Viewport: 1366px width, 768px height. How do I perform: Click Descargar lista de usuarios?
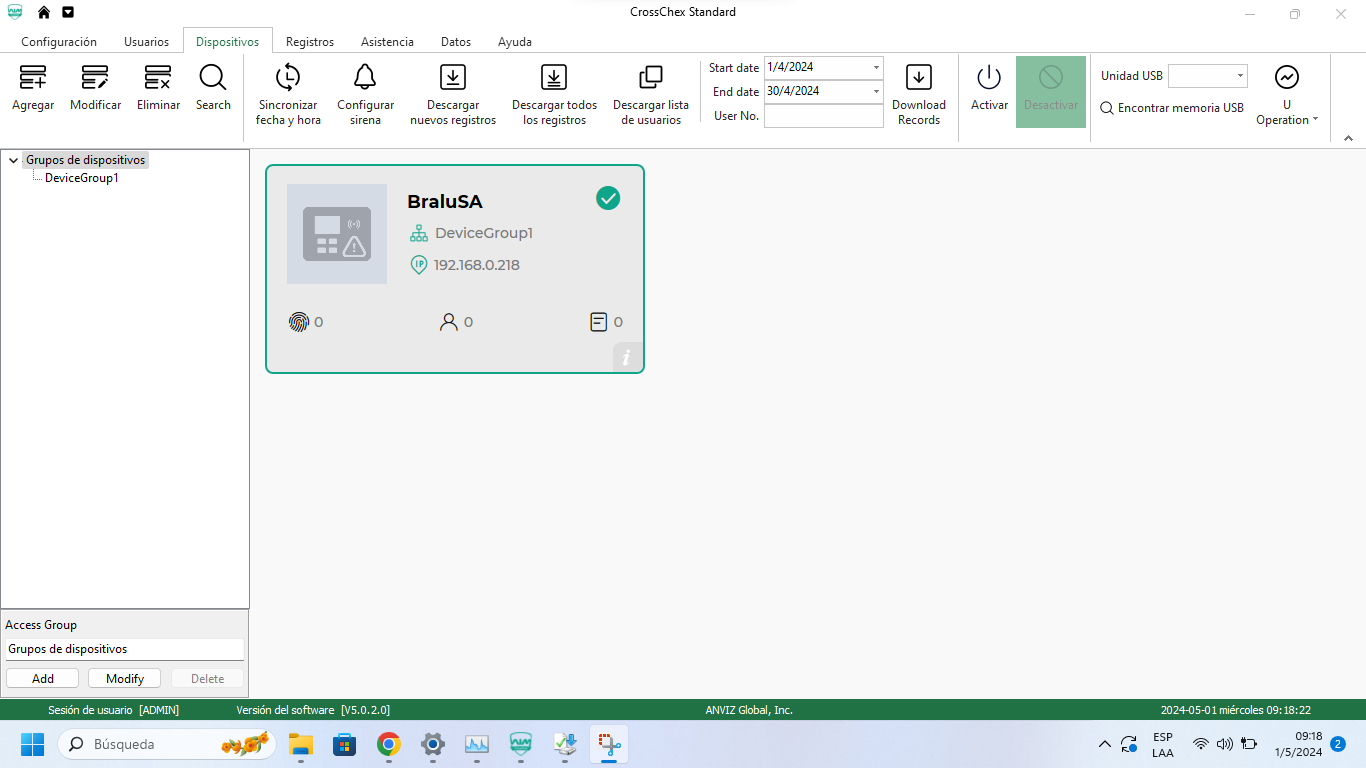point(651,95)
